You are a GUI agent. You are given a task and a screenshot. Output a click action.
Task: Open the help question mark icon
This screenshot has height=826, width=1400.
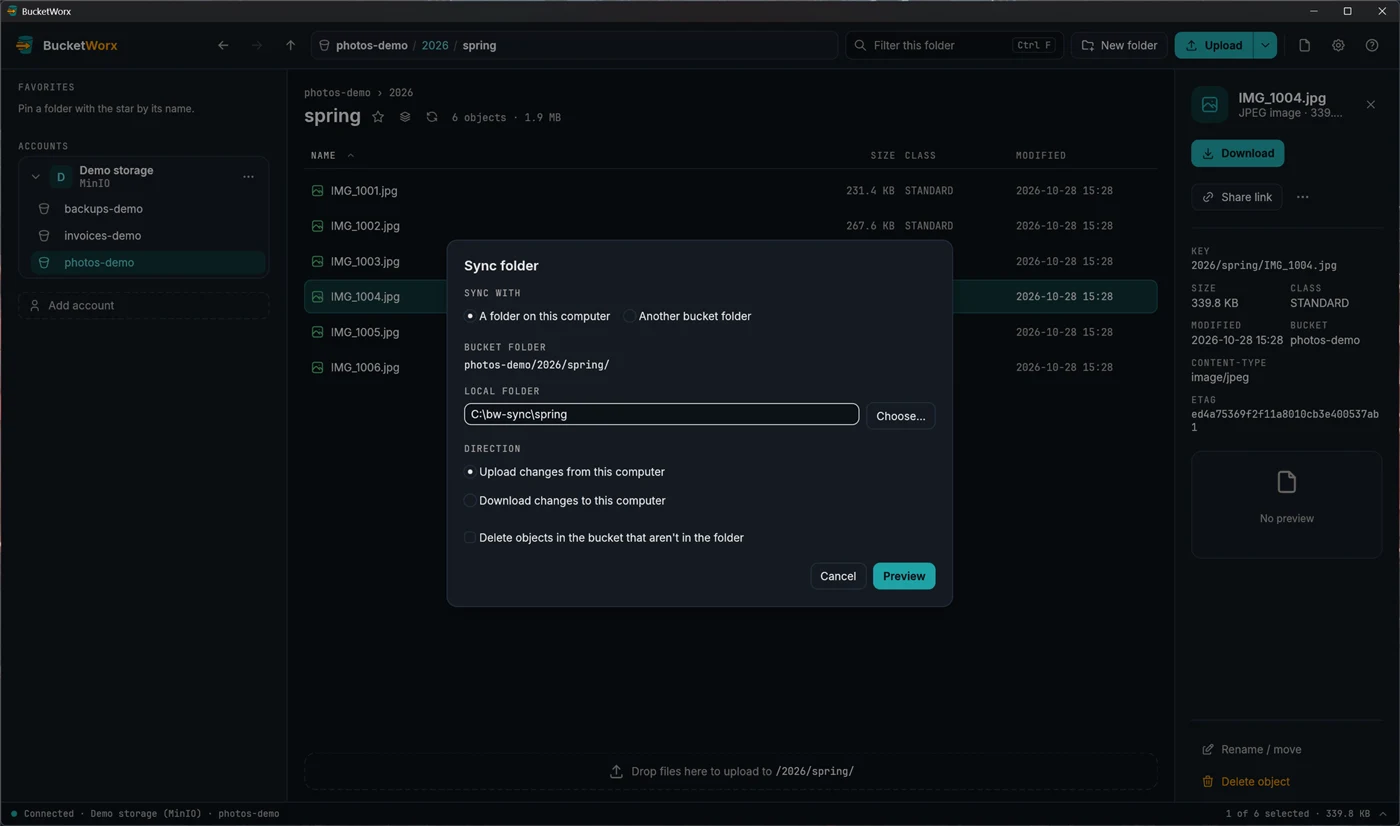[1372, 45]
